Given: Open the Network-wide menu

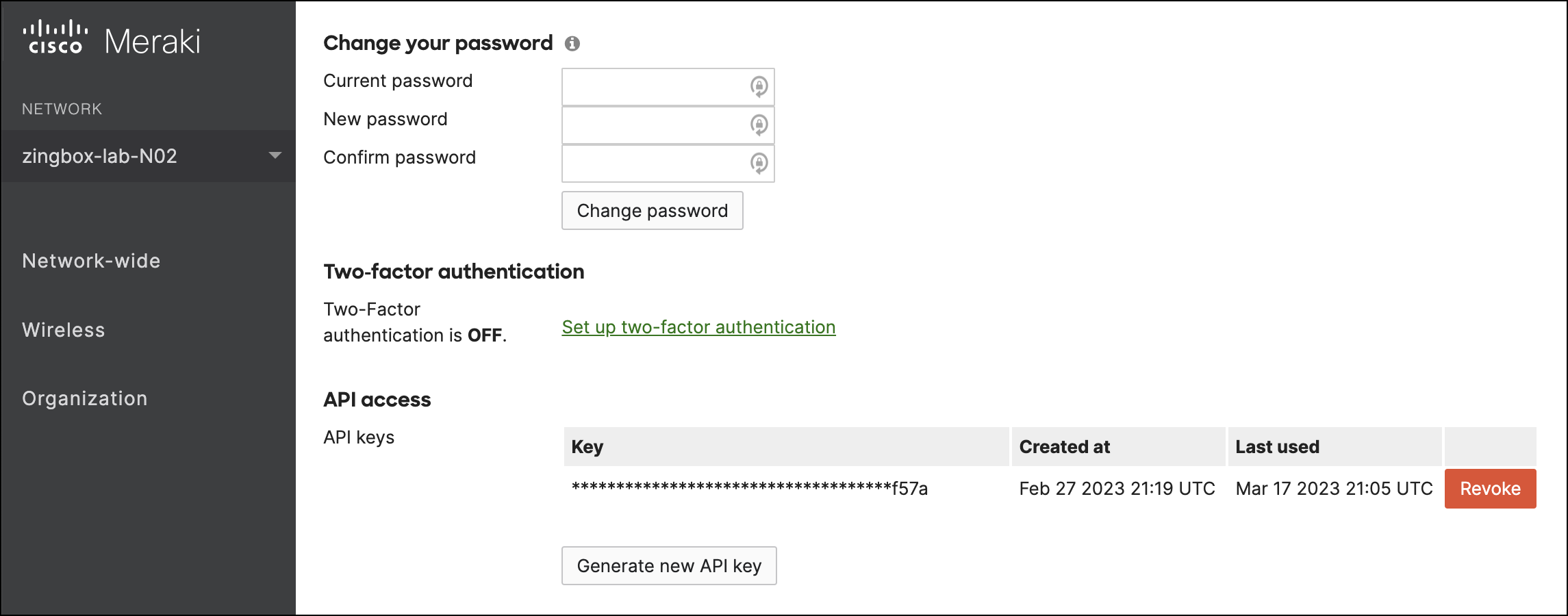Looking at the screenshot, I should 91,261.
